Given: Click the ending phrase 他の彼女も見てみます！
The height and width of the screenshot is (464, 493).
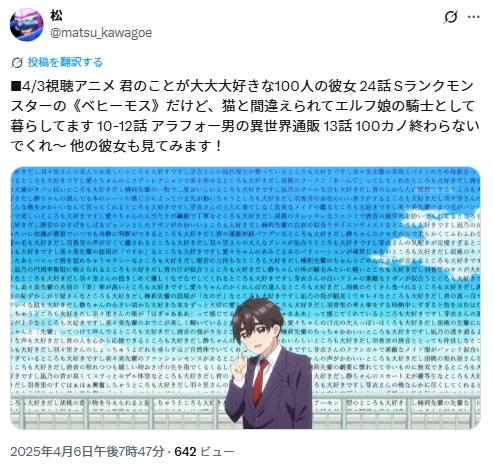Looking at the screenshot, I should (x=146, y=146).
